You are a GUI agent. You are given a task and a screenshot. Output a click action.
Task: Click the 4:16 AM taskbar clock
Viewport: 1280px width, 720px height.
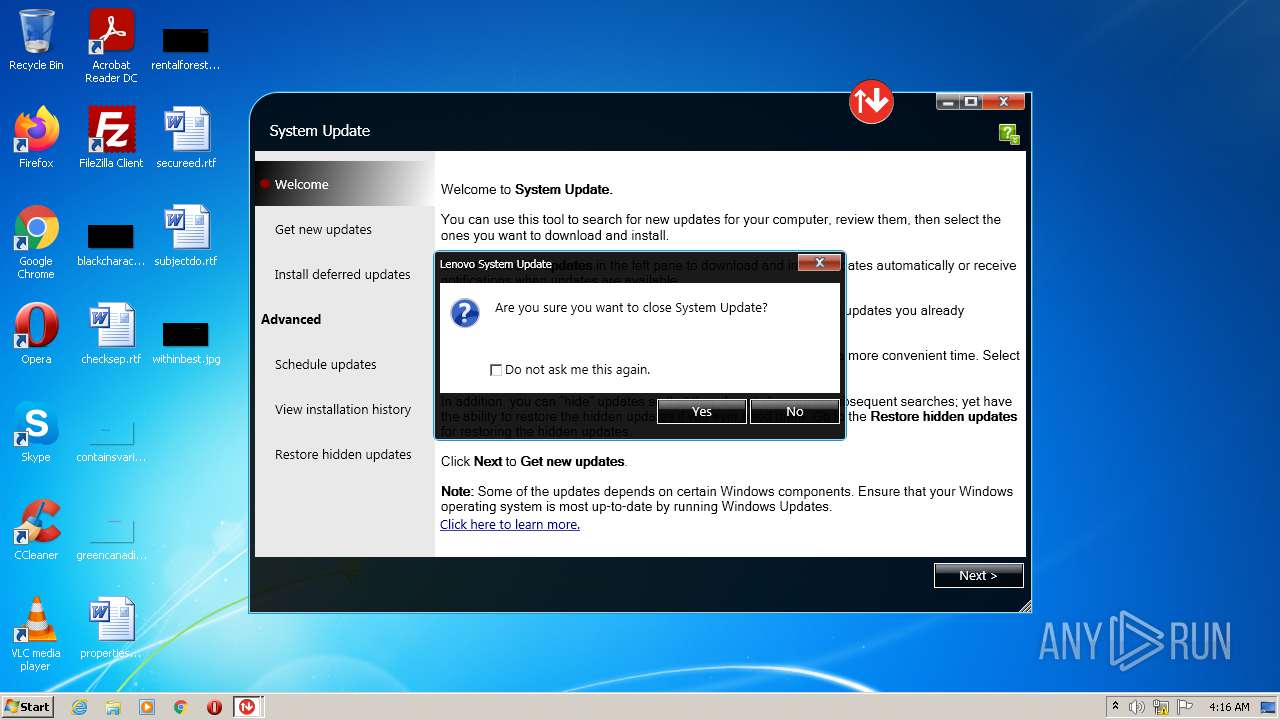(x=1229, y=706)
